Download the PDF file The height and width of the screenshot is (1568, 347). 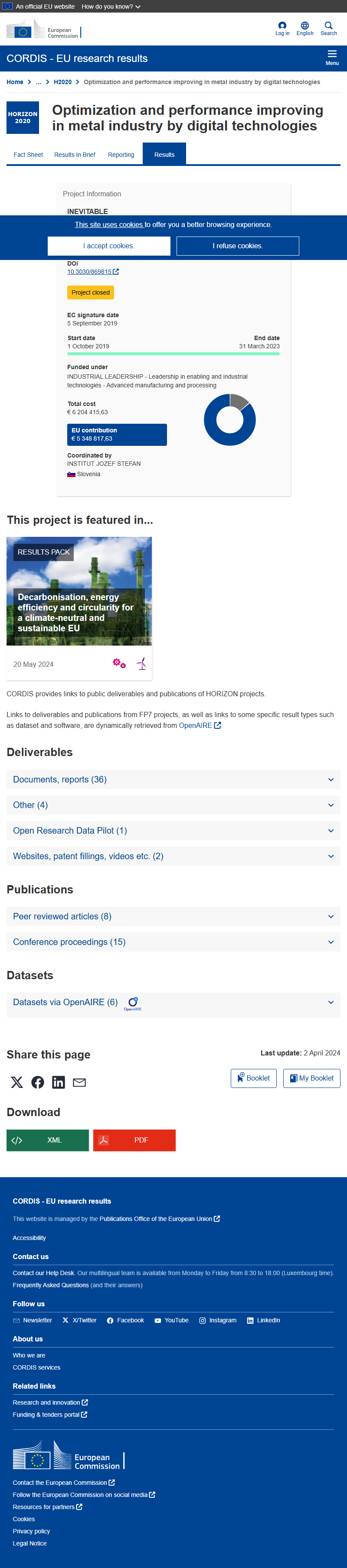pyautogui.click(x=134, y=1141)
